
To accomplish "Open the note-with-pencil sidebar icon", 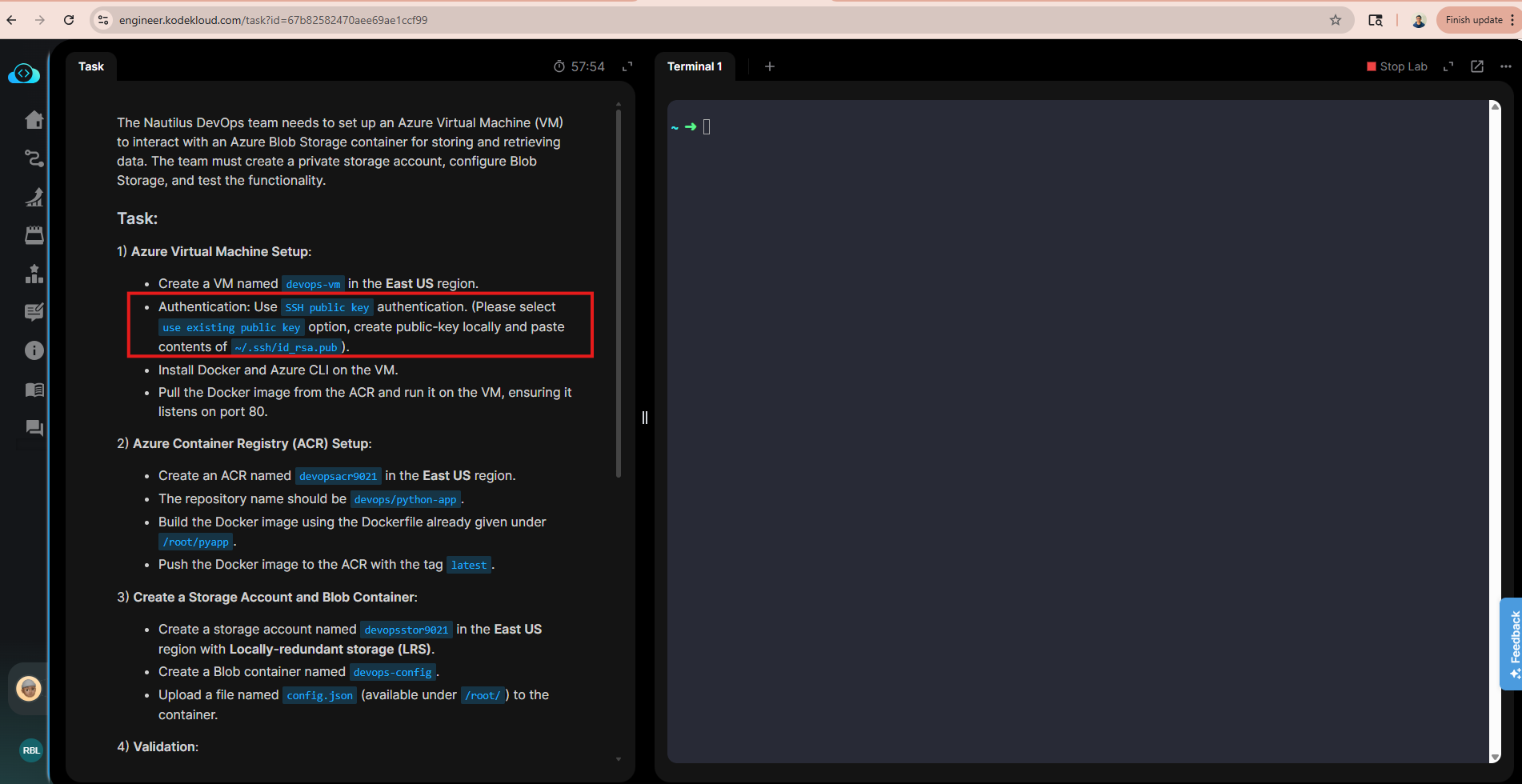I will (34, 312).
